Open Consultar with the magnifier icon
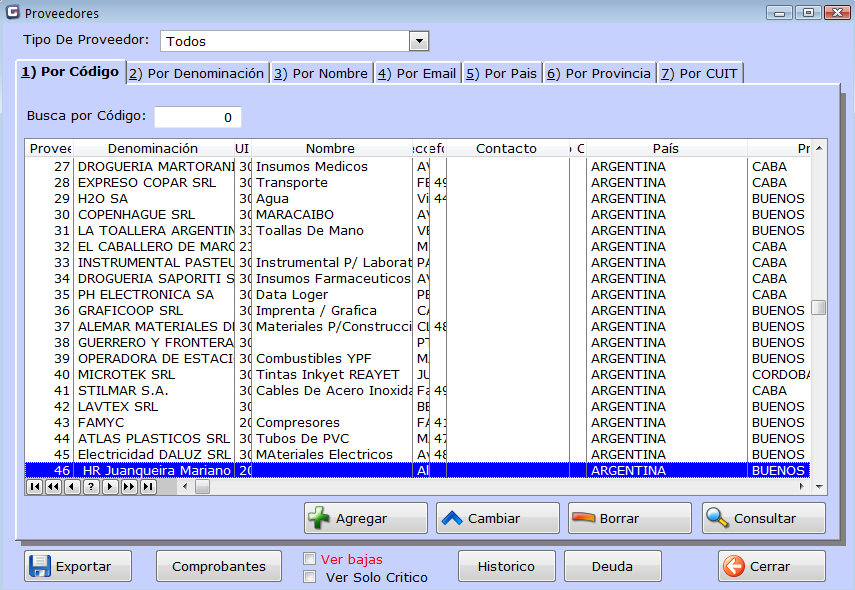 [x=717, y=518]
